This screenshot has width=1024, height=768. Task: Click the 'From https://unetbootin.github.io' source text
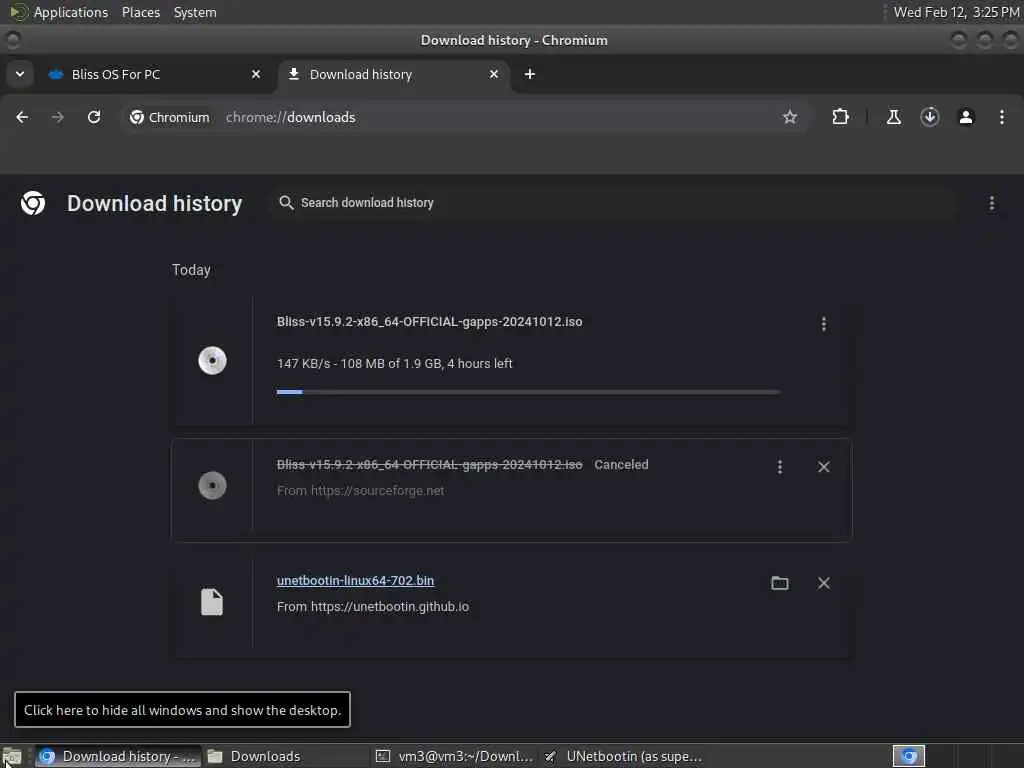pyautogui.click(x=373, y=607)
